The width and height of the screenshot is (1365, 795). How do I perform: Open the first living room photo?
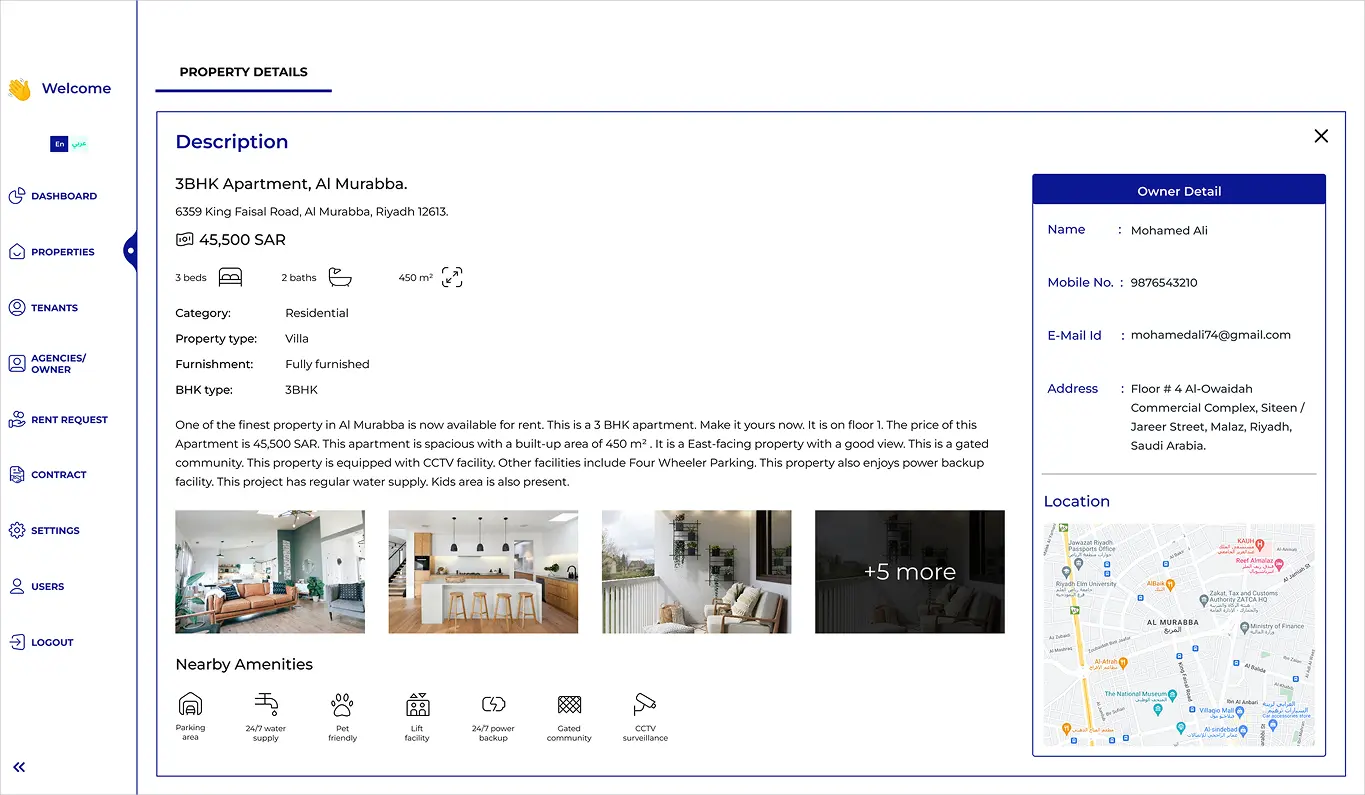pyautogui.click(x=269, y=571)
